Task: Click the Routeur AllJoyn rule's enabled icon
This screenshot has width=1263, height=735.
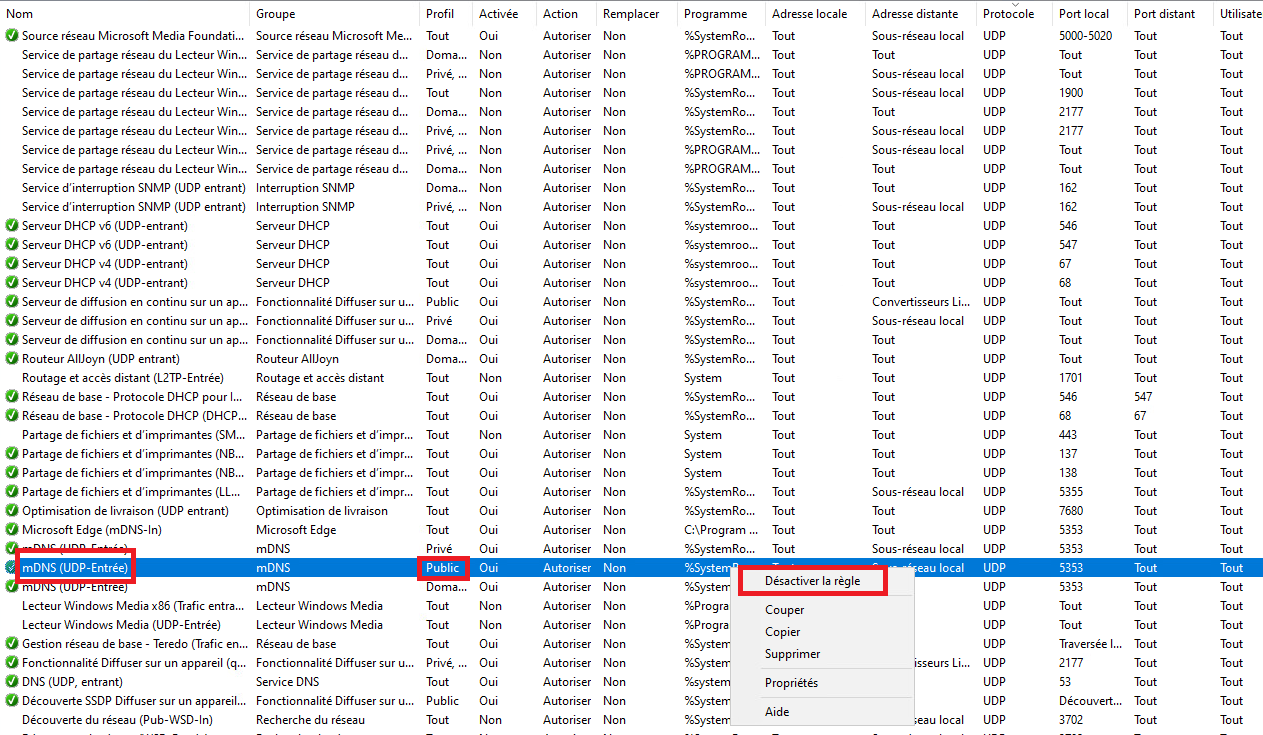Action: [x=12, y=359]
